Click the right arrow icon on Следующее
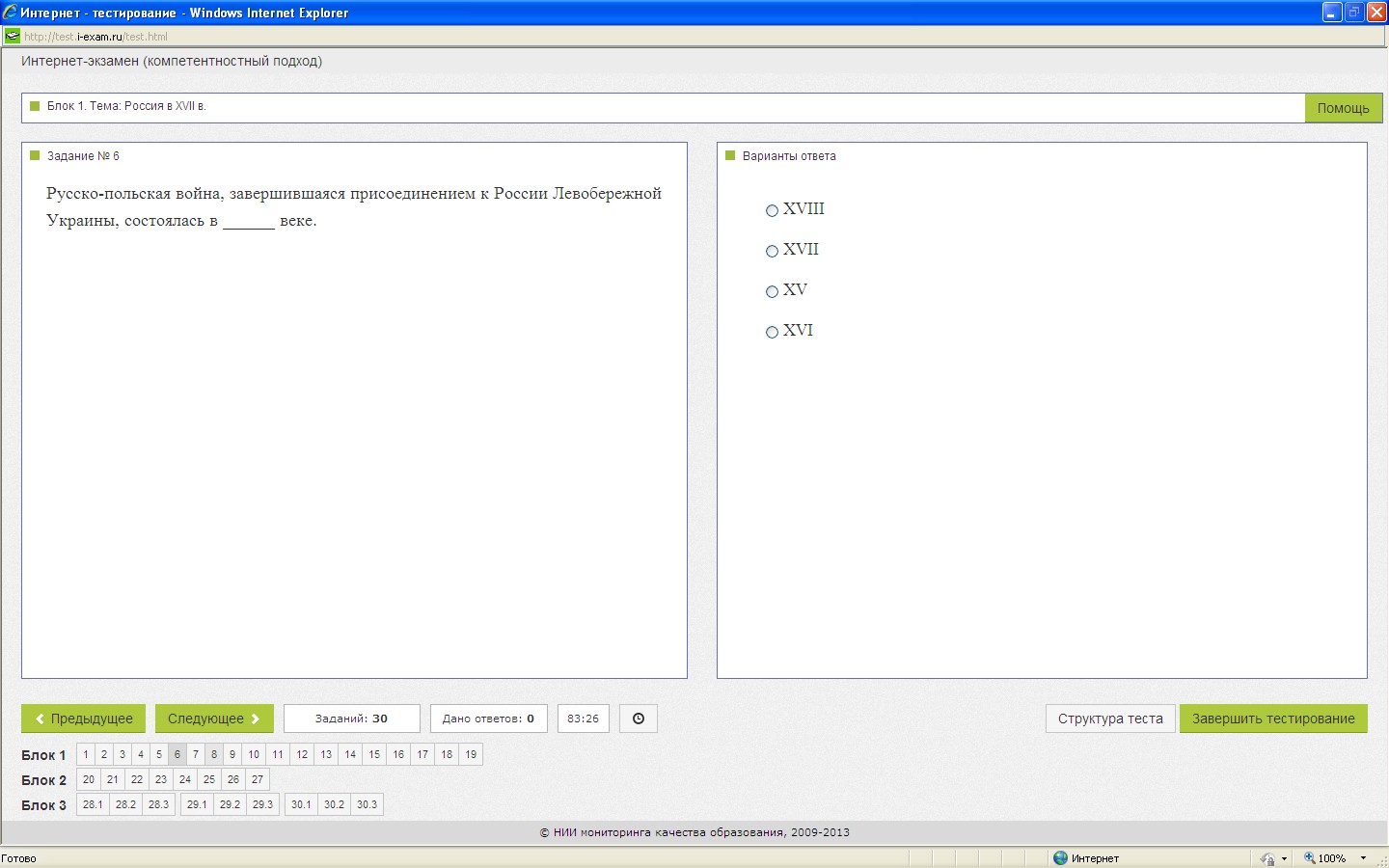 pyautogui.click(x=256, y=719)
